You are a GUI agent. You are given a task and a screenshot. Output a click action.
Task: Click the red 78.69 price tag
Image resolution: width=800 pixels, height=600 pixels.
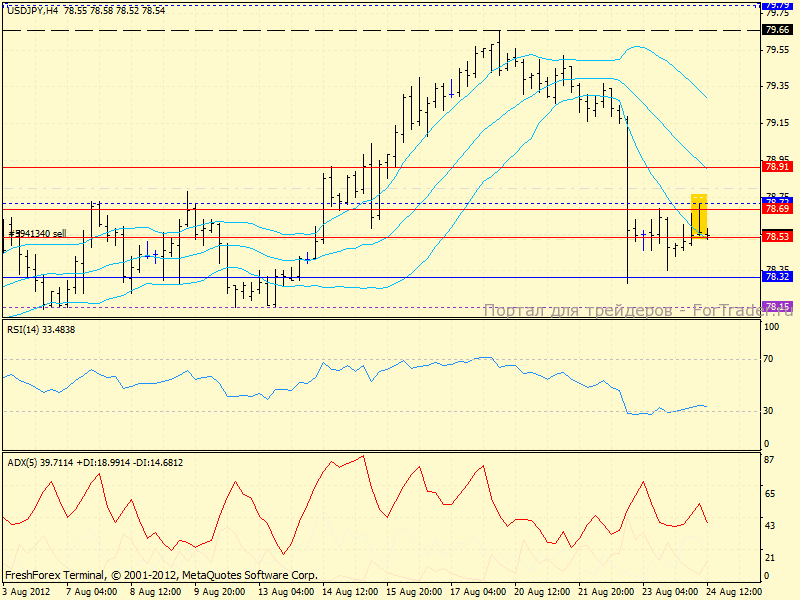coord(777,209)
